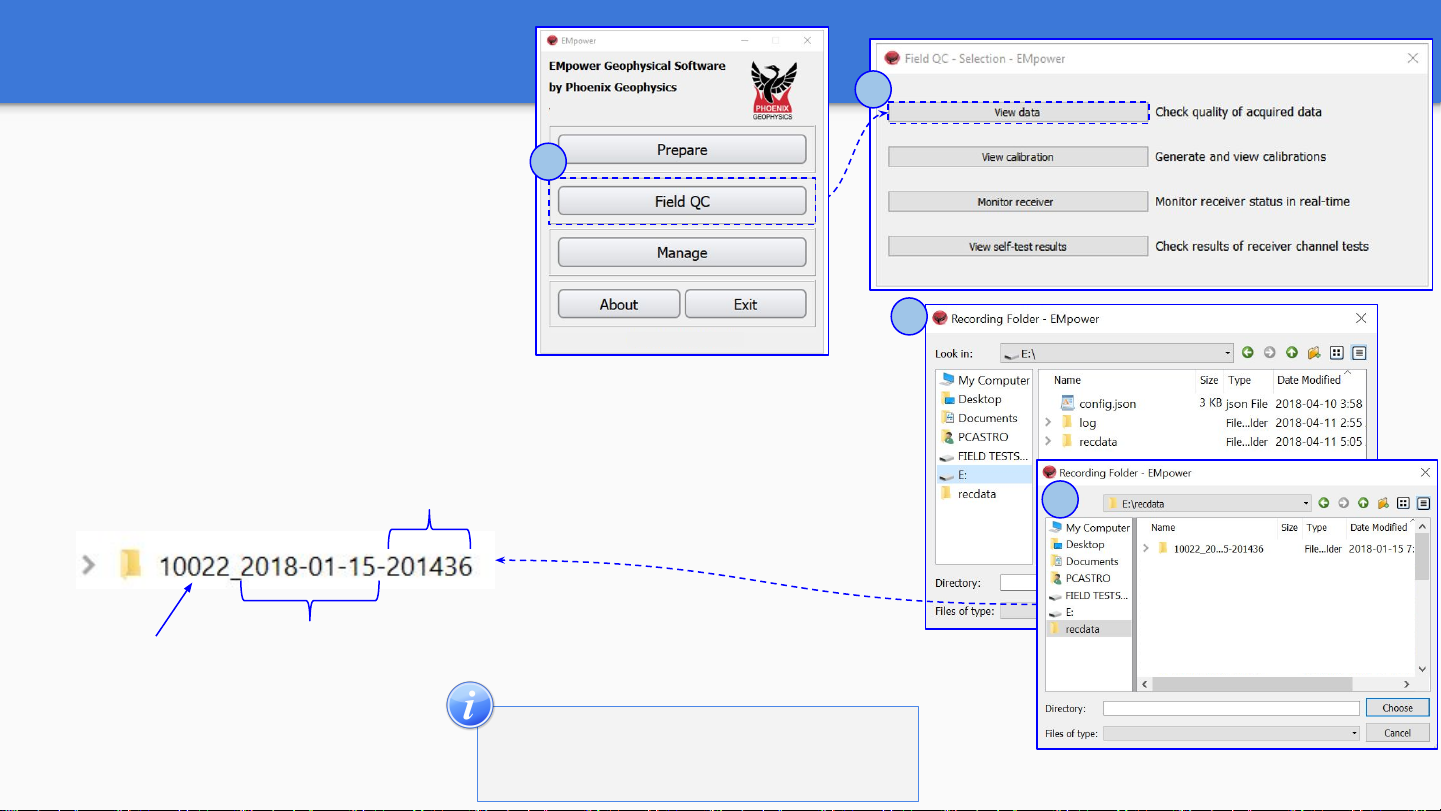The height and width of the screenshot is (811, 1441).
Task: Select FIELD TESTS drive in E:\recdata dialog sidebar
Action: coord(1089,596)
